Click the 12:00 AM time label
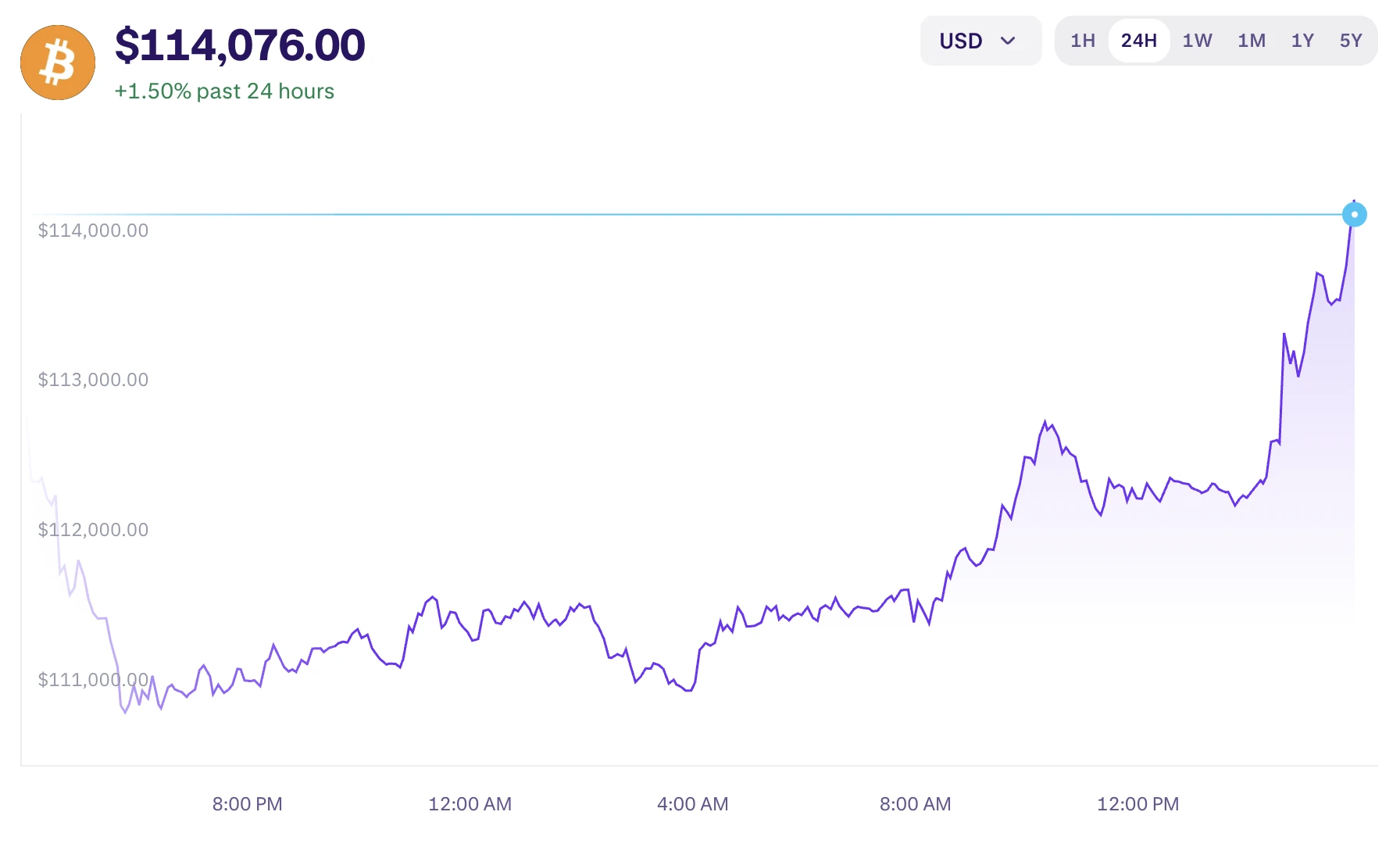1400x844 pixels. (x=470, y=804)
